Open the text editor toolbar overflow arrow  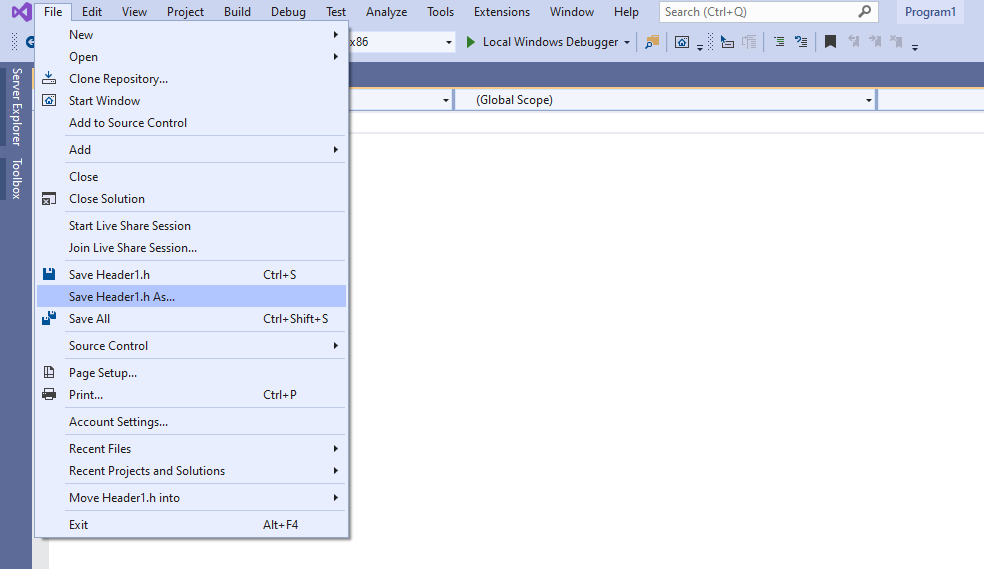point(915,47)
